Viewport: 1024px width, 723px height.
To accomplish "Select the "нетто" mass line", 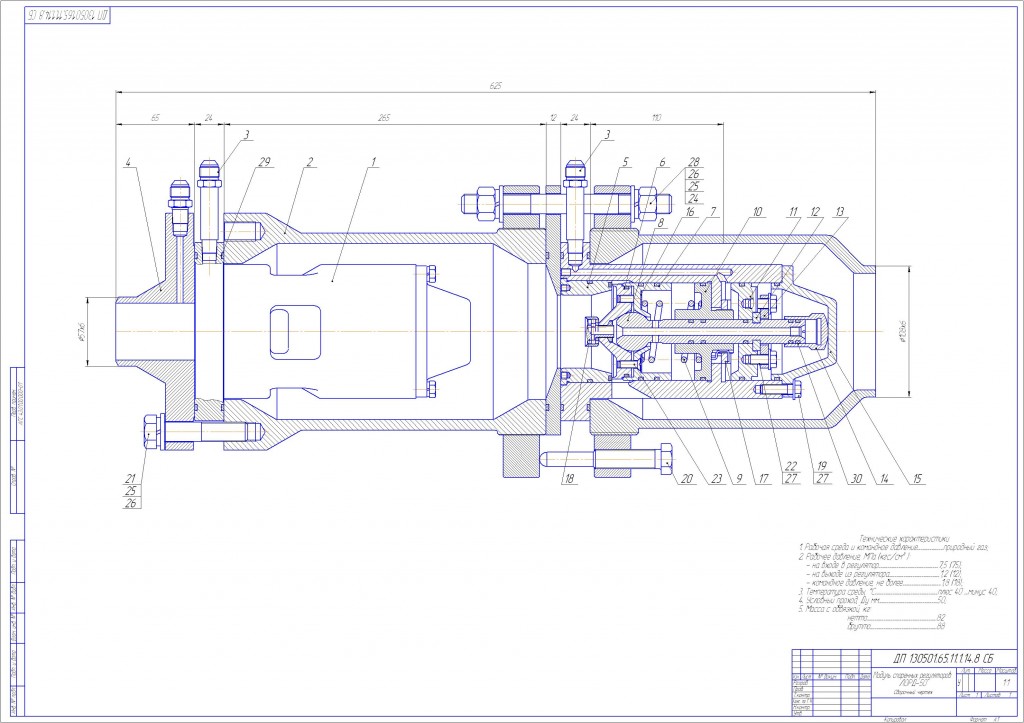I will tap(896, 617).
